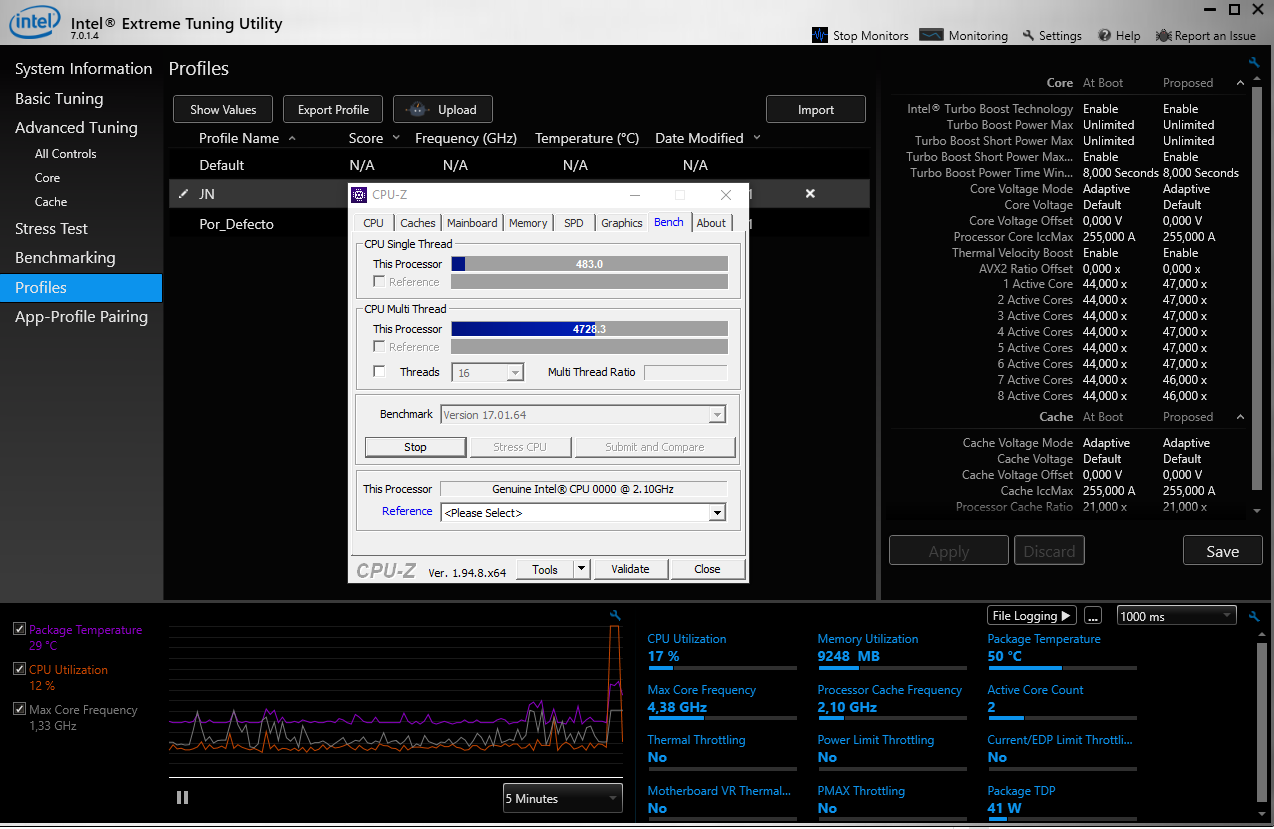Pause the monitoring graph

(182, 797)
